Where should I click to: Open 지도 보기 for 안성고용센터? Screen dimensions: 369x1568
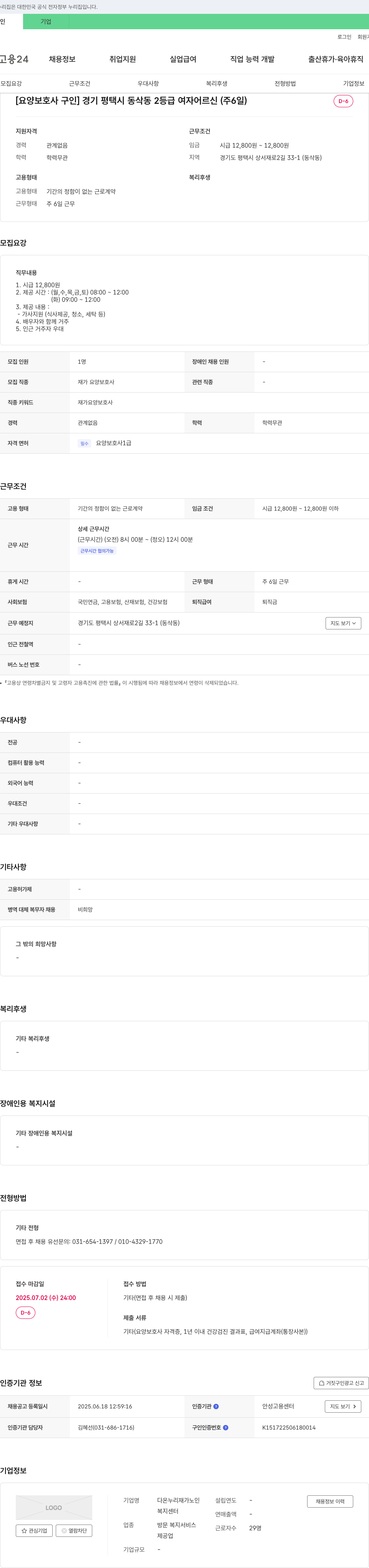click(x=343, y=1406)
